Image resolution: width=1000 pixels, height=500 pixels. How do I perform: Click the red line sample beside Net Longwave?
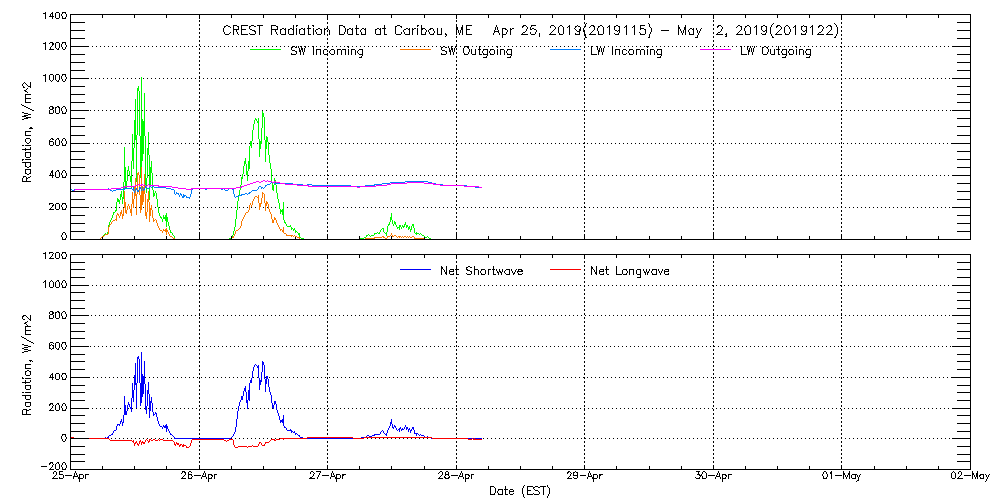point(565,270)
